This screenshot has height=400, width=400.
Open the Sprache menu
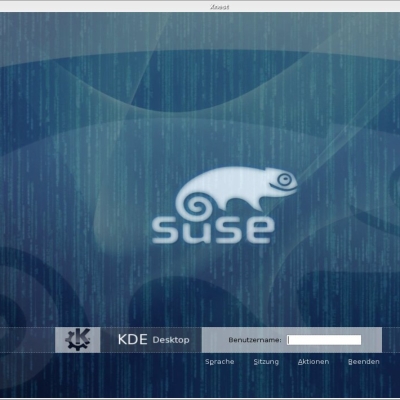pyautogui.click(x=220, y=362)
